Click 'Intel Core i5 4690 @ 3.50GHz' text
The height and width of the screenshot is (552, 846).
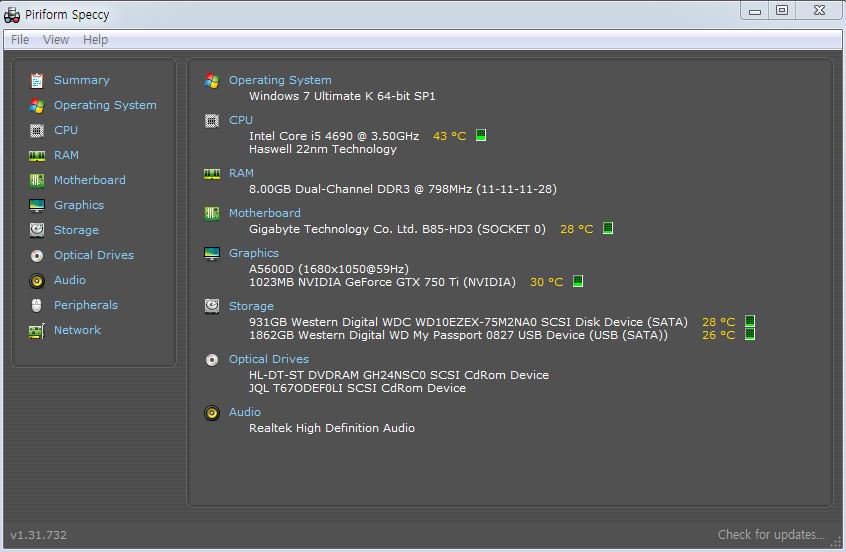coord(334,136)
